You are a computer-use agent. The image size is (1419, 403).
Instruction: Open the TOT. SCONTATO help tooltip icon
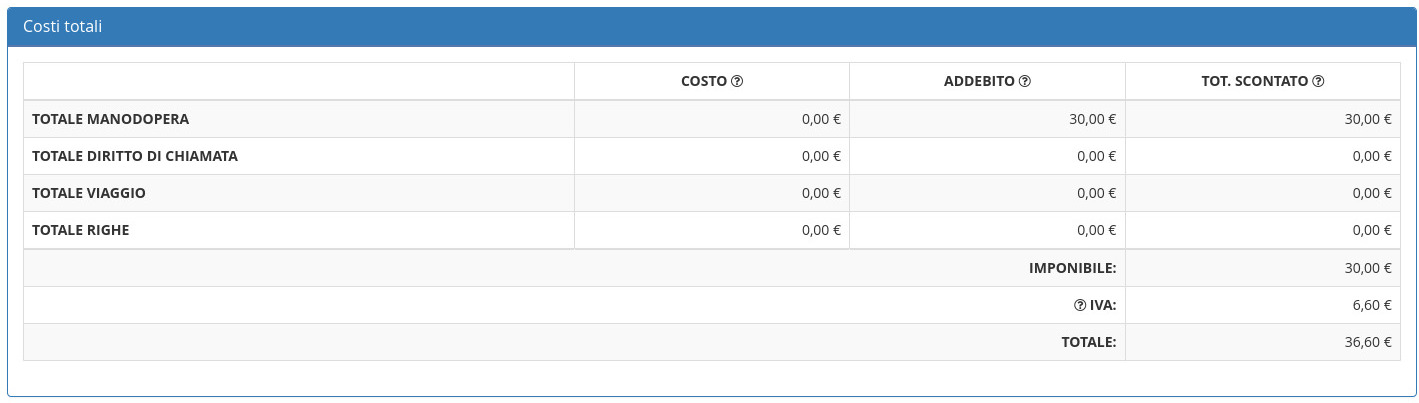(x=1318, y=82)
